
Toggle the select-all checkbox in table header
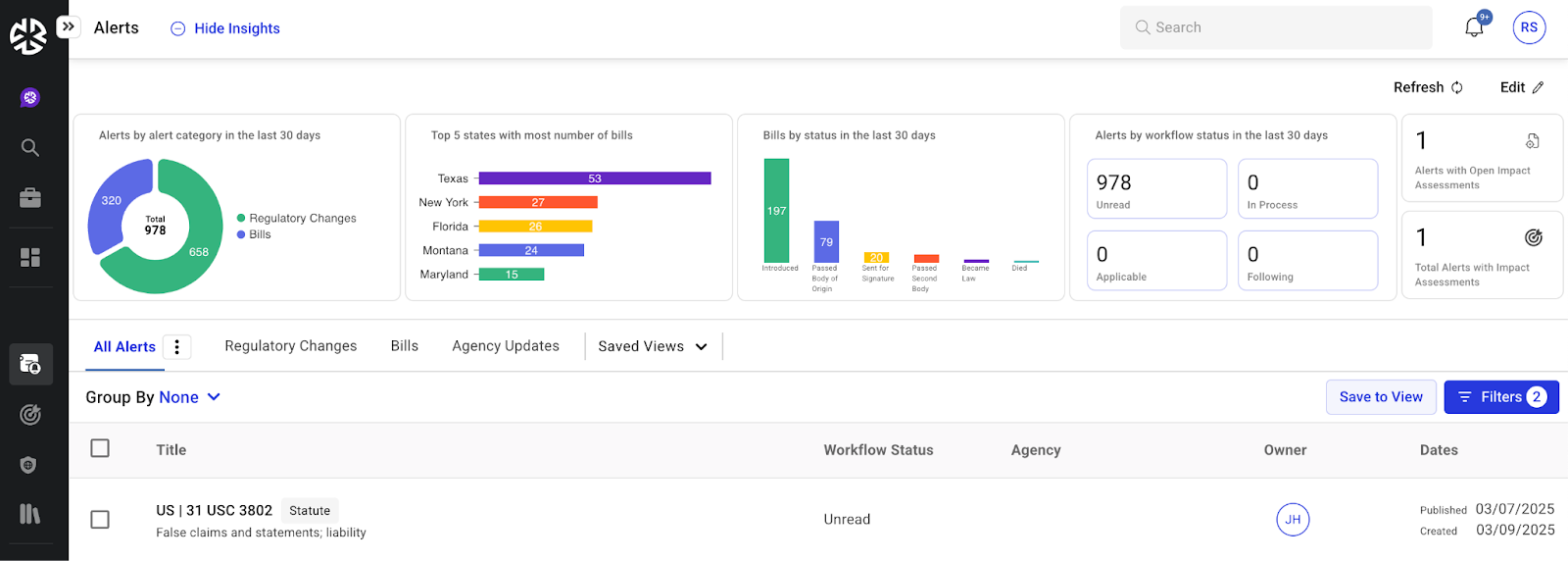pos(100,448)
